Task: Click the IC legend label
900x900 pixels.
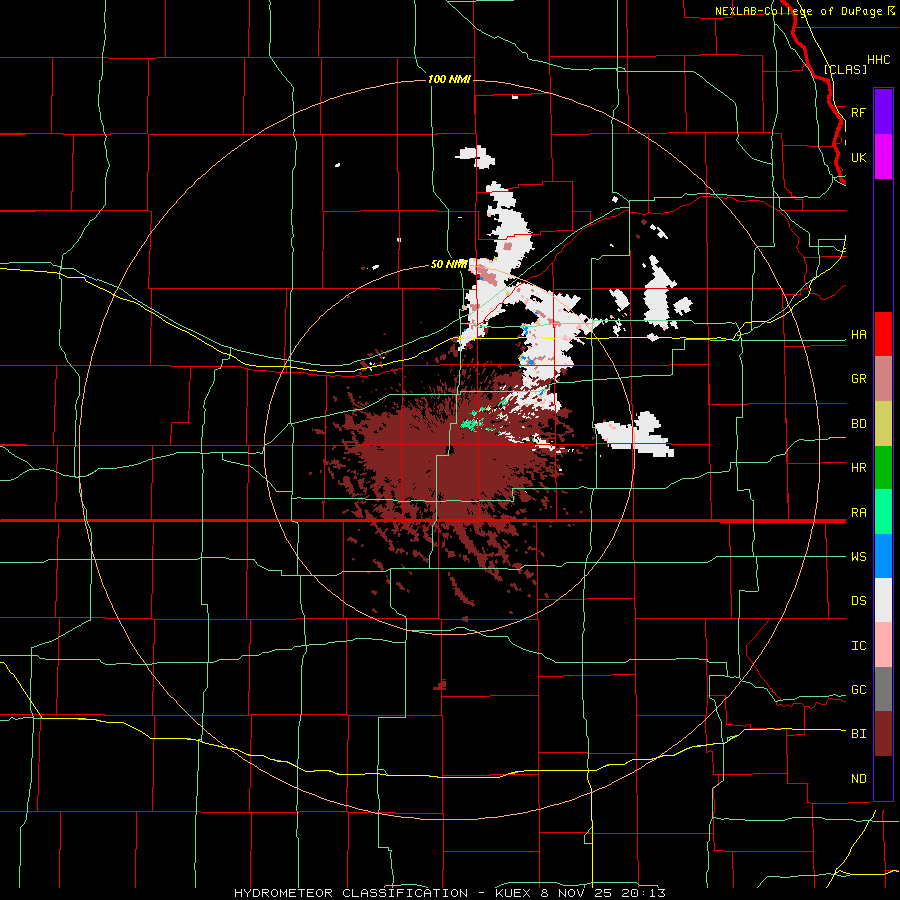Action: point(858,646)
